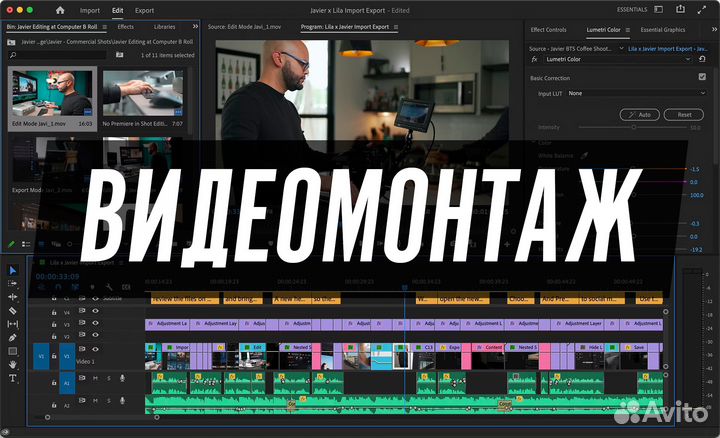This screenshot has width=720, height=438.
Task: Toggle Basic Correction checkbox
Action: pyautogui.click(x=702, y=77)
